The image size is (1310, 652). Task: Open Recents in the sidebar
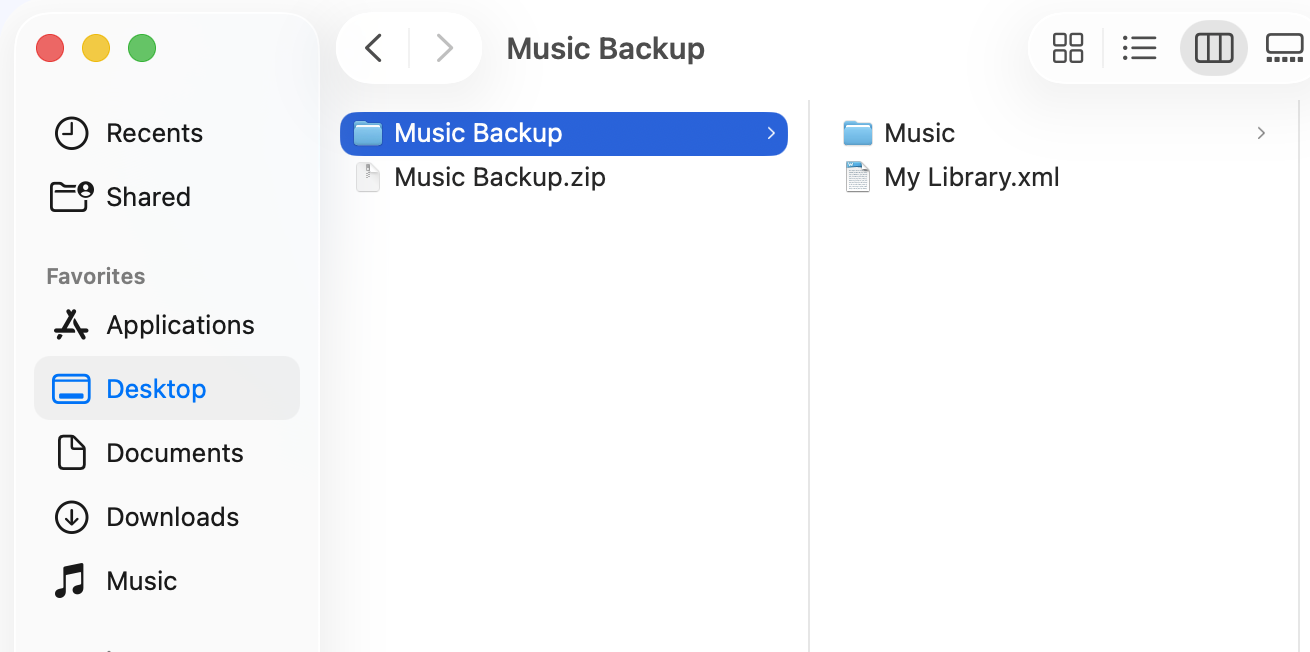(x=154, y=133)
